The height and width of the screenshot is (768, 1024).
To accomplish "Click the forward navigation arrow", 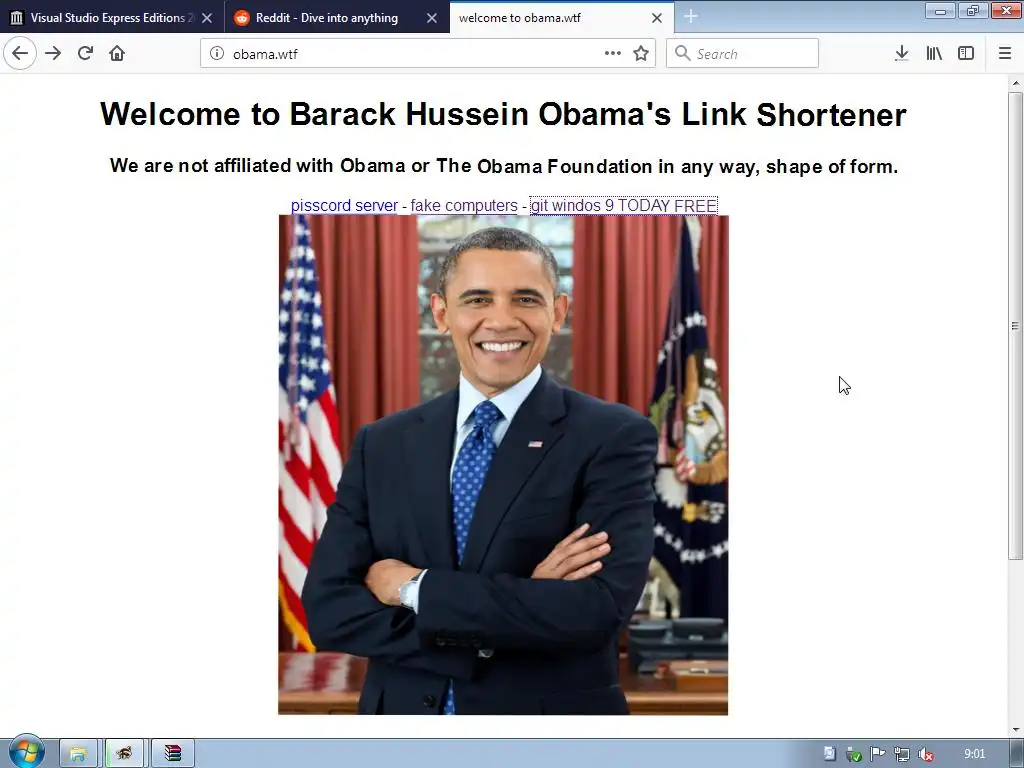I will (53, 54).
